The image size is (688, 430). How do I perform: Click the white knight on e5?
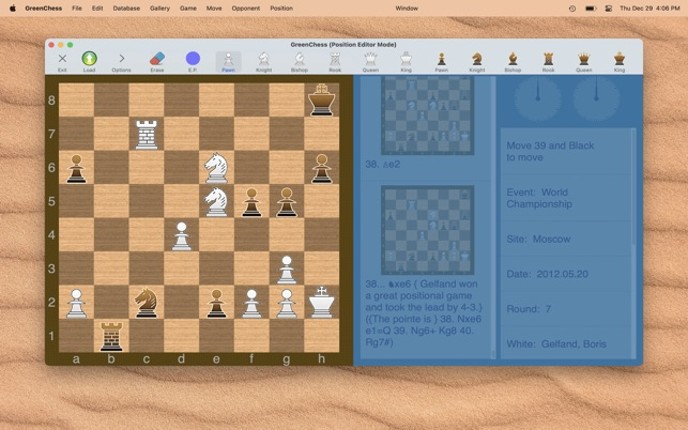[216, 201]
